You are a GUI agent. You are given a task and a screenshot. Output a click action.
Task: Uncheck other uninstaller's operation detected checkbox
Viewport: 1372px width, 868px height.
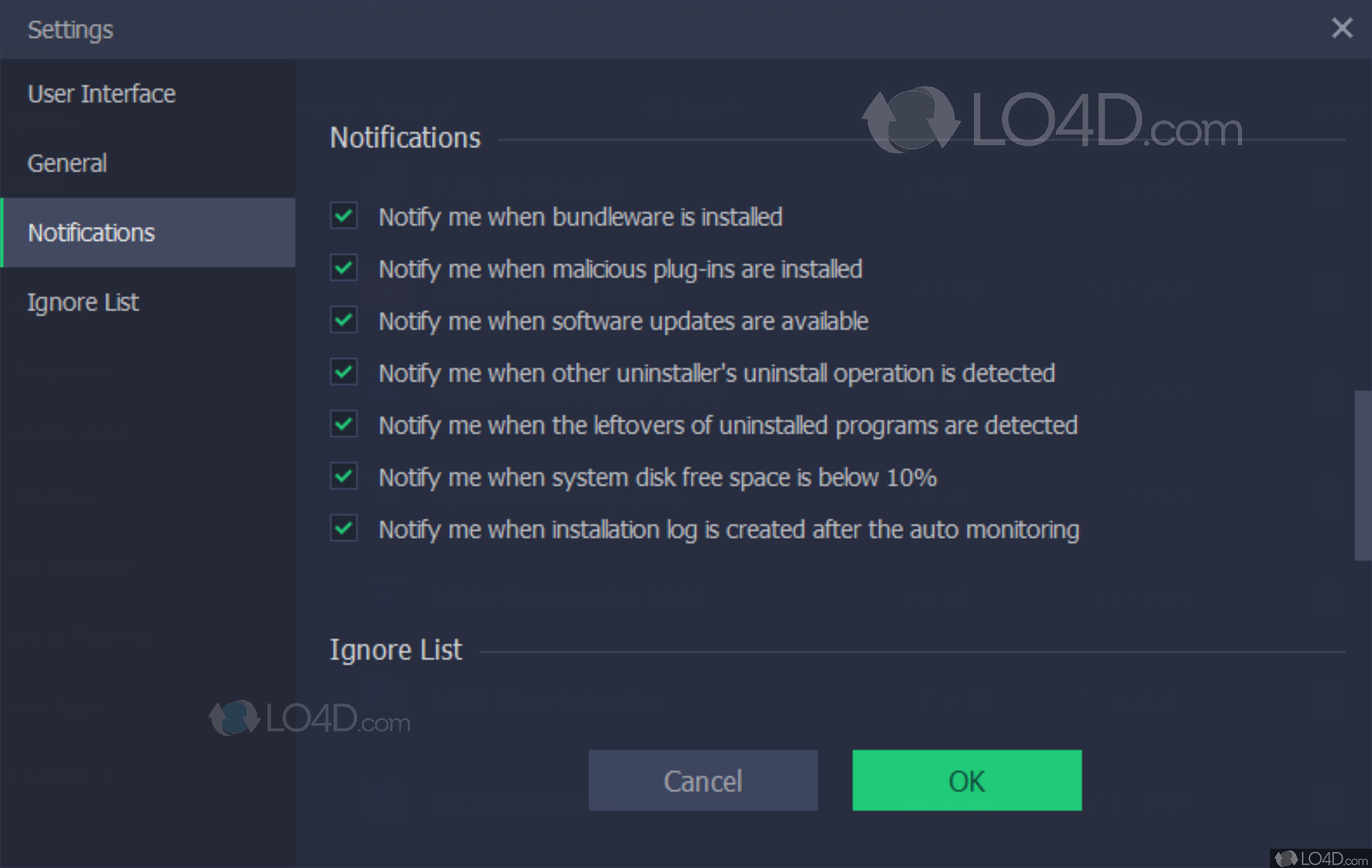(x=344, y=372)
